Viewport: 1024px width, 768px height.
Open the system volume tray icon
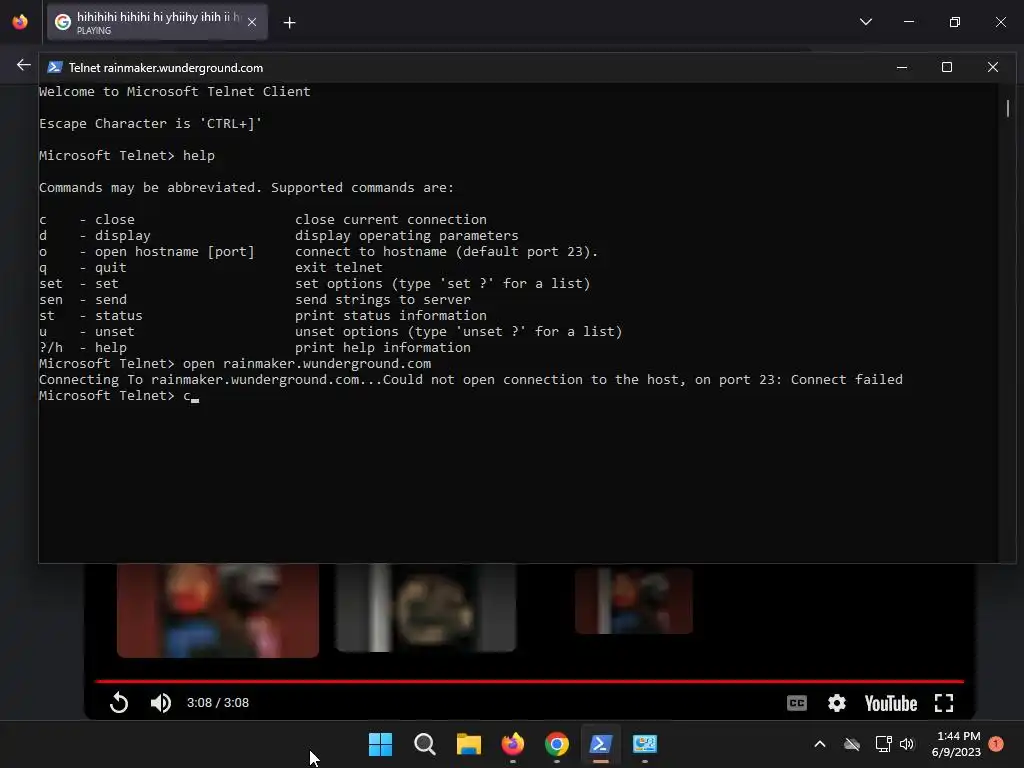point(906,744)
